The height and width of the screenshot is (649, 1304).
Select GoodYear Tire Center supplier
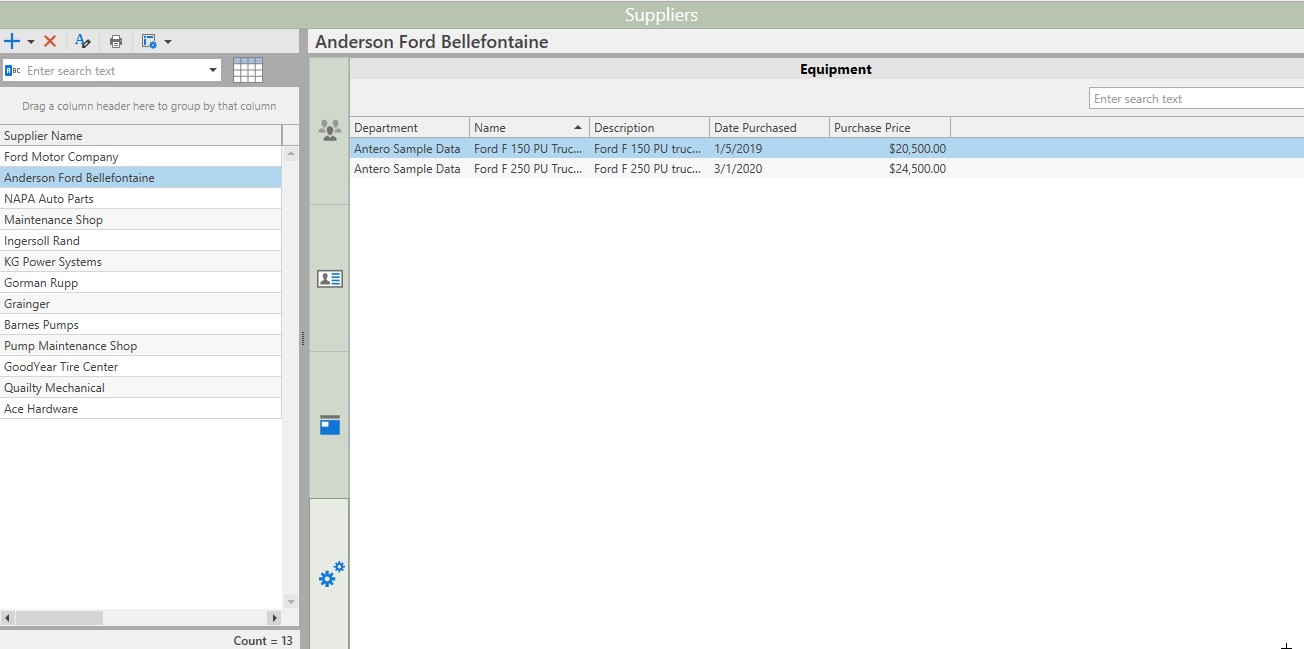coord(141,366)
